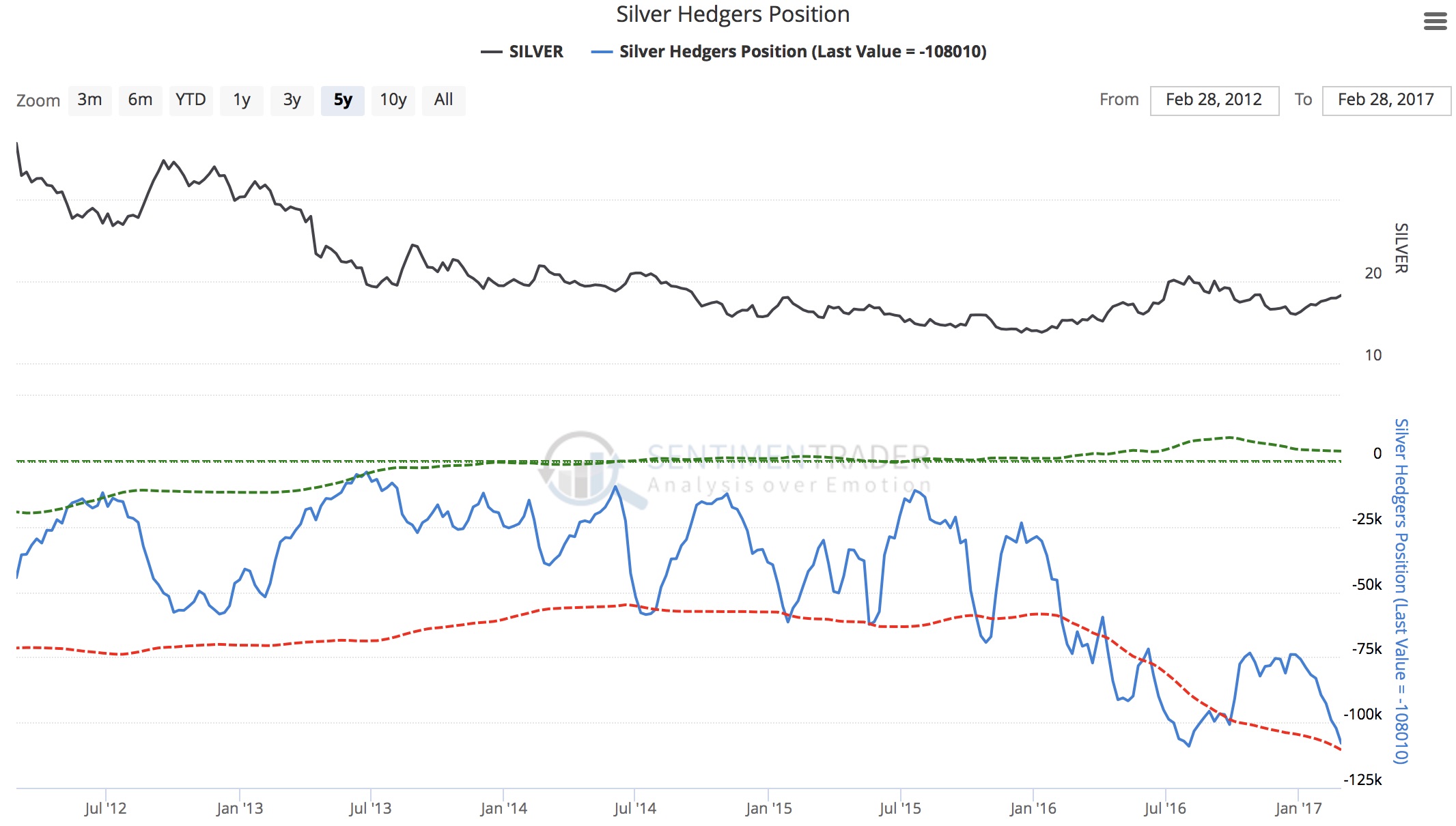Set zoom range to 6m
Viewport: 1456px width, 826px height.
[x=140, y=100]
